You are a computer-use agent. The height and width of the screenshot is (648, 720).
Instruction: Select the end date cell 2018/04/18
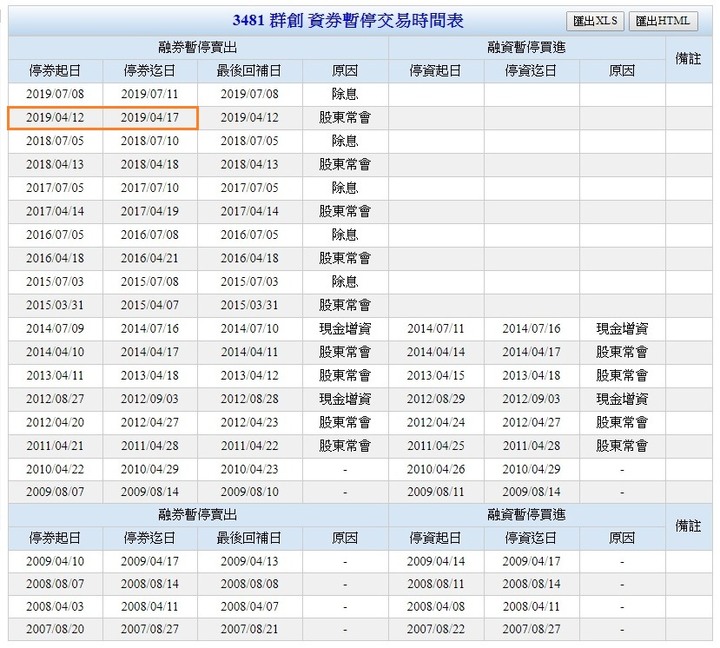click(150, 164)
